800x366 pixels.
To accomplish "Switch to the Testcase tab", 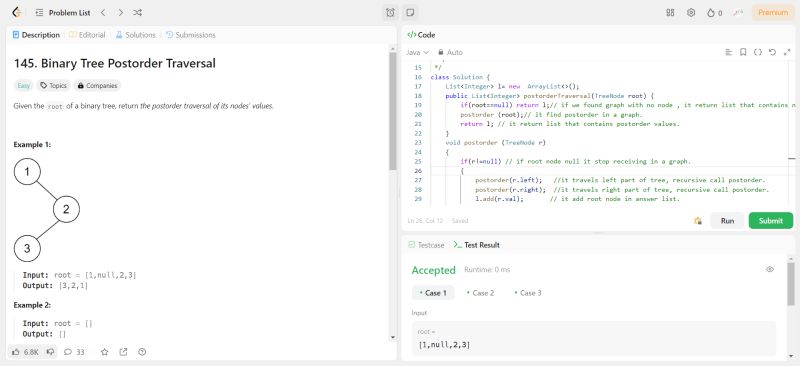I will coord(426,245).
